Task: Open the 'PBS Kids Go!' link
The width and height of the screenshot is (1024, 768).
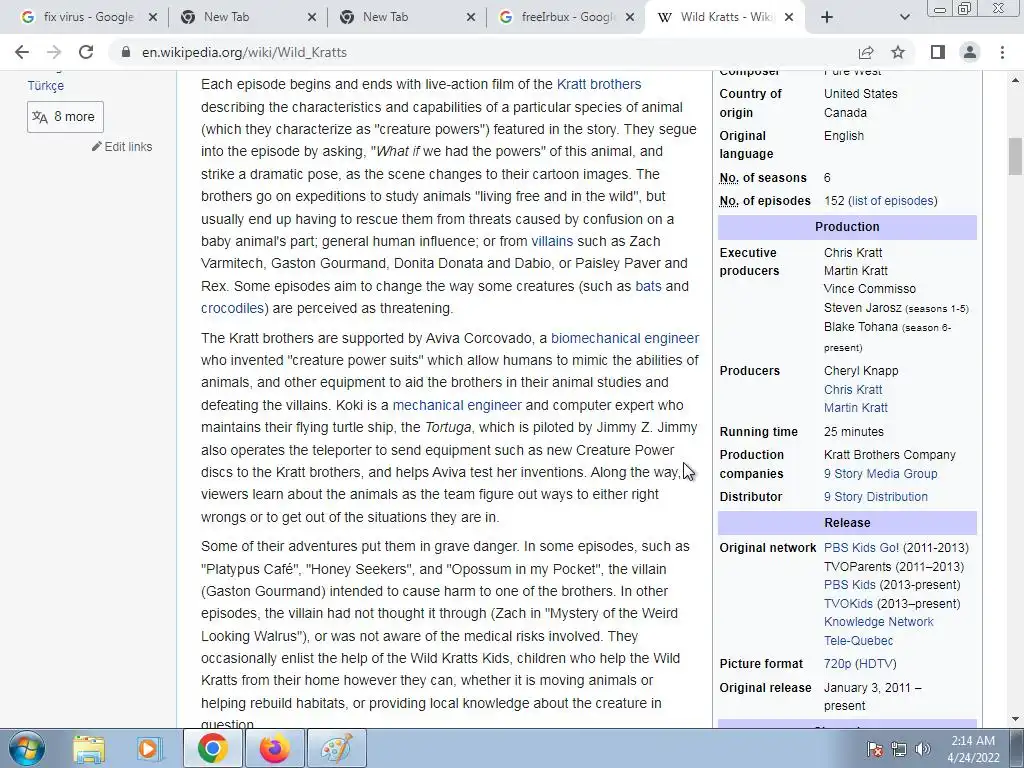Action: click(x=861, y=548)
